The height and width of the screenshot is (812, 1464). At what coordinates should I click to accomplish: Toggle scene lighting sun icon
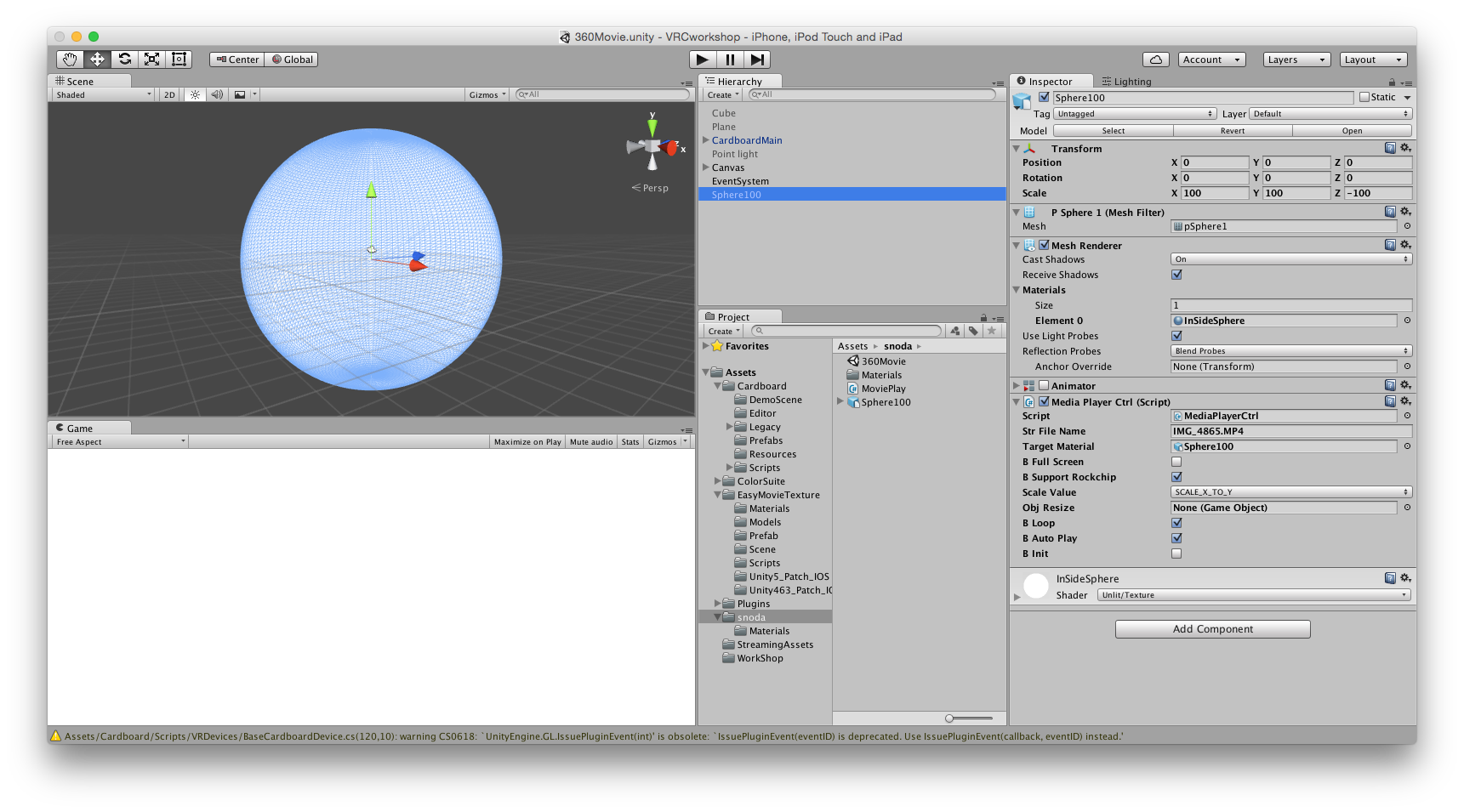pos(196,94)
